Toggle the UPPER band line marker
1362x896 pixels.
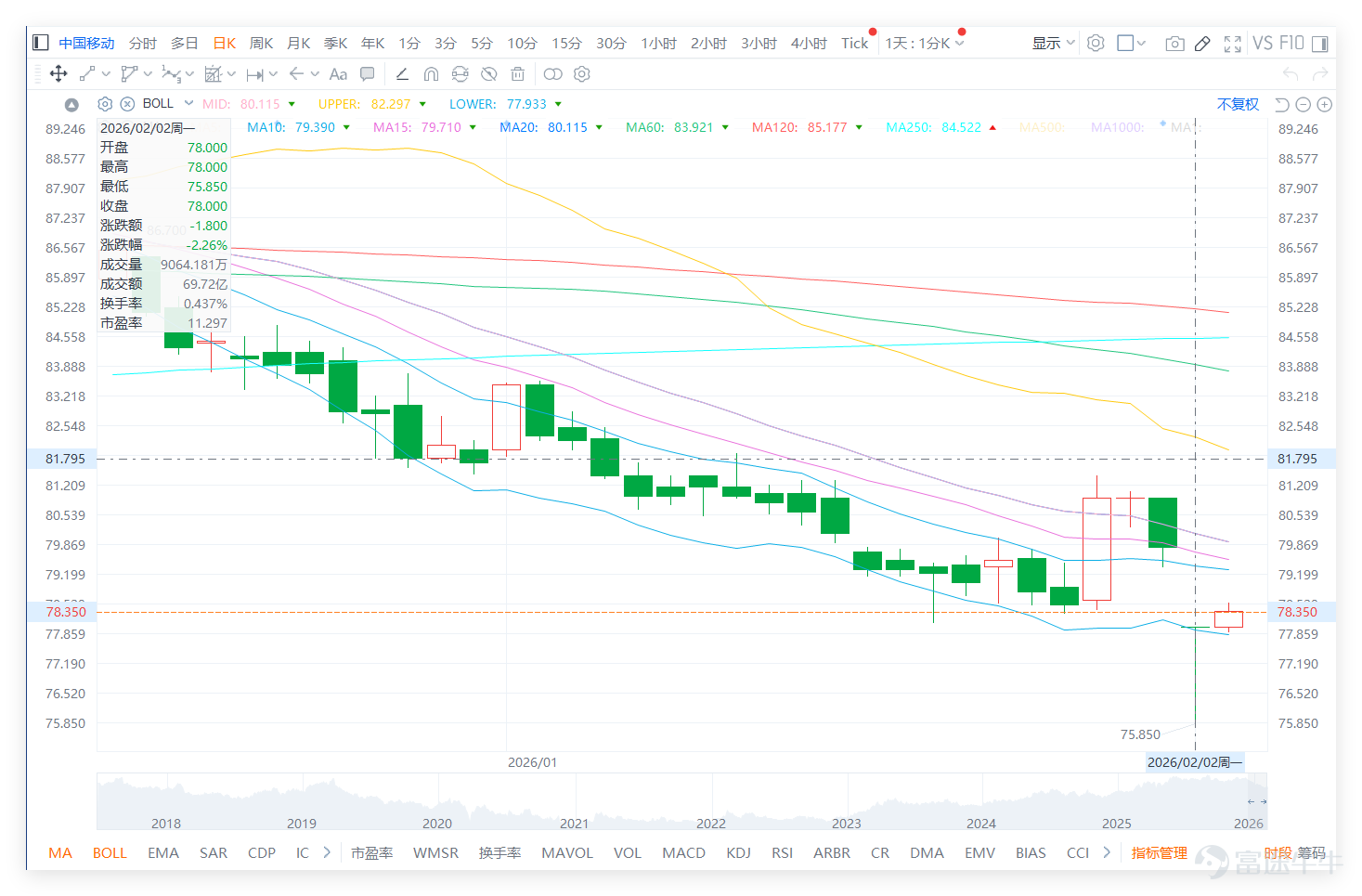422,104
